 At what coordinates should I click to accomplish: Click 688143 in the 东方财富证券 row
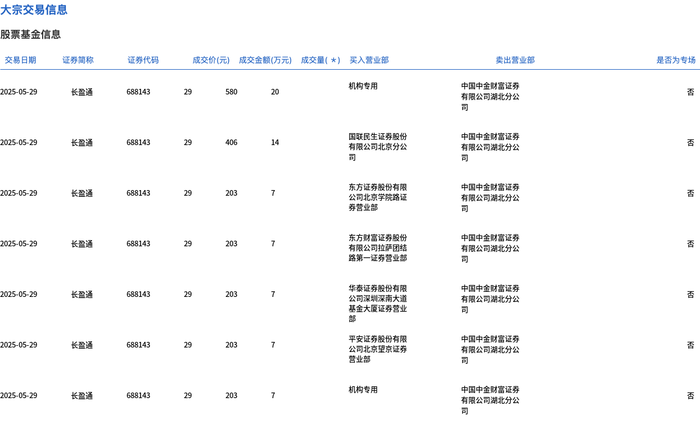pyautogui.click(x=138, y=244)
